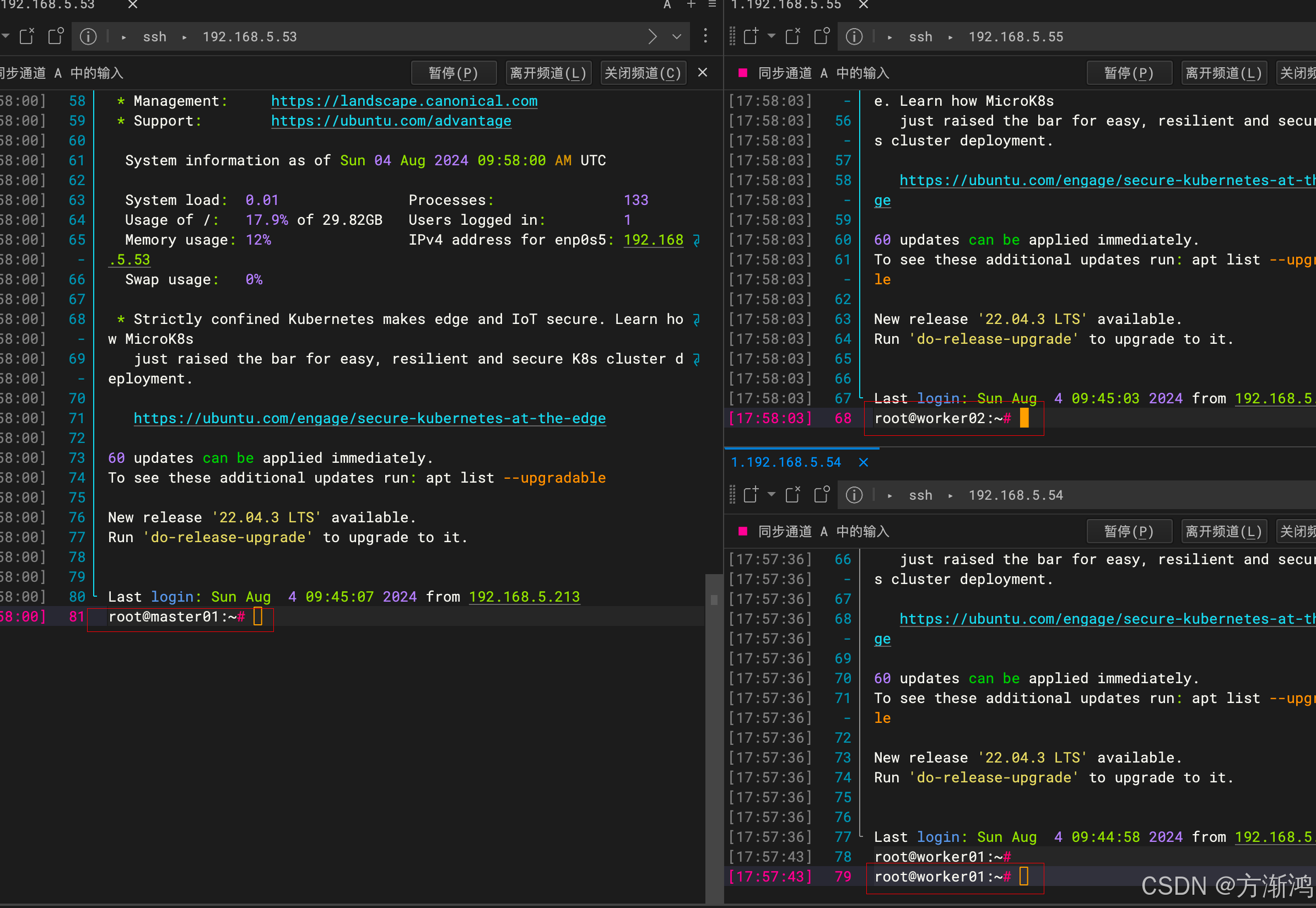The width and height of the screenshot is (1316, 908).
Task: Click right chevron in 192.168.5.53 address bar
Action: coord(652,37)
